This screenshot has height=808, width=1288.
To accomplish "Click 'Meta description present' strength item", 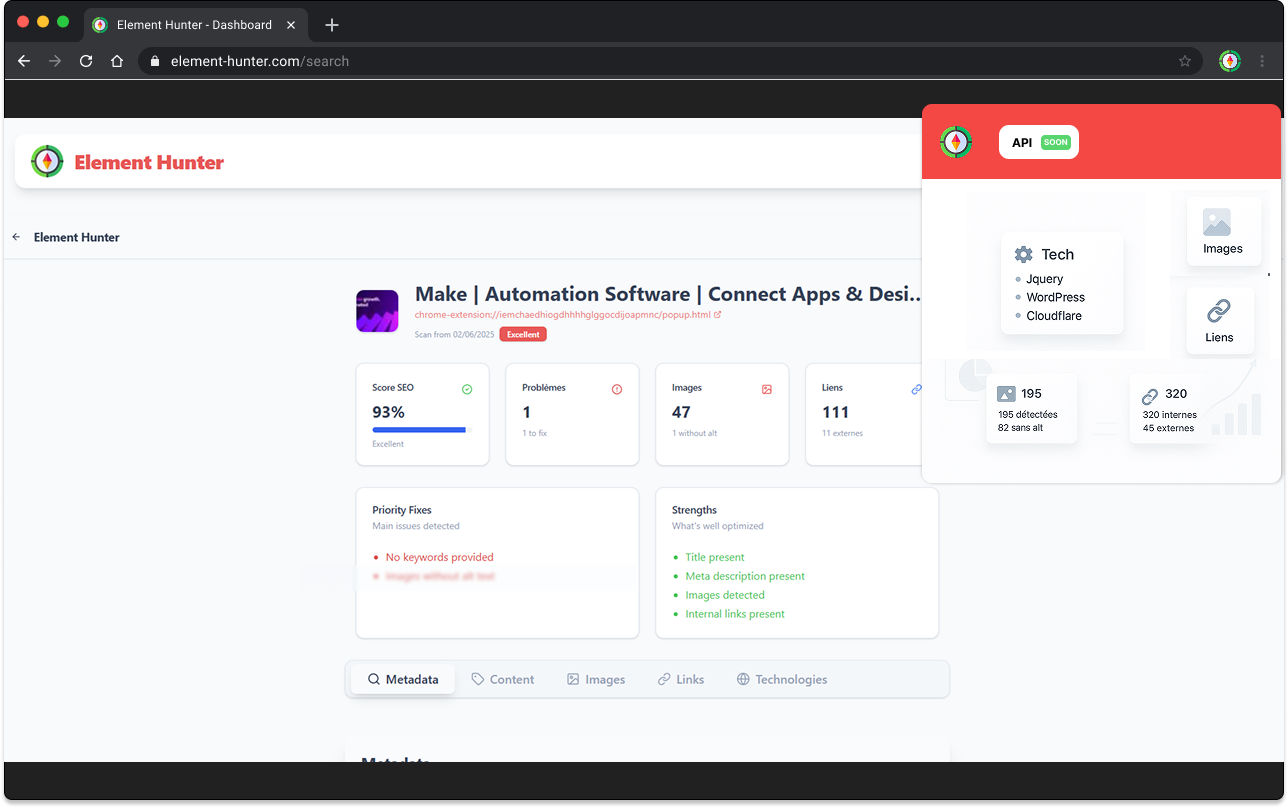I will (744, 576).
